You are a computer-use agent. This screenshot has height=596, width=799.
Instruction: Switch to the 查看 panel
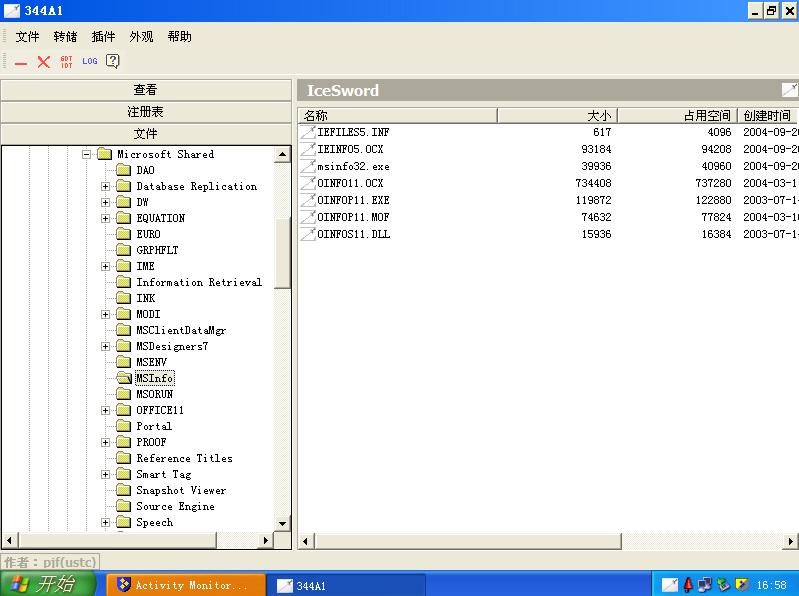click(x=146, y=90)
